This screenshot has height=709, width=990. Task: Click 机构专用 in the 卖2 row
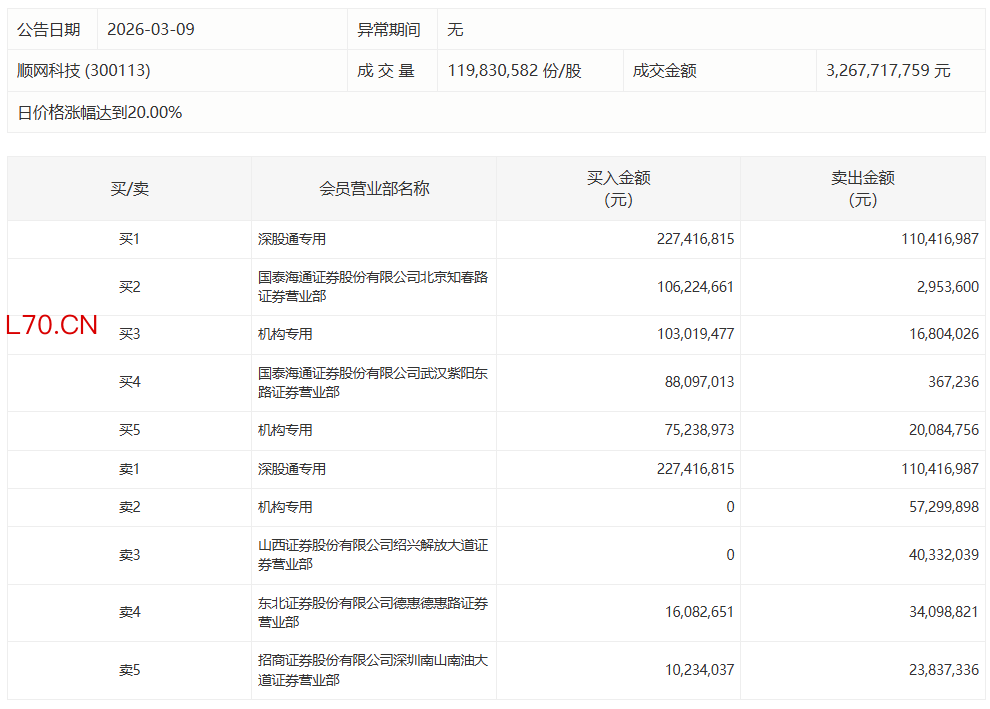tap(285, 507)
